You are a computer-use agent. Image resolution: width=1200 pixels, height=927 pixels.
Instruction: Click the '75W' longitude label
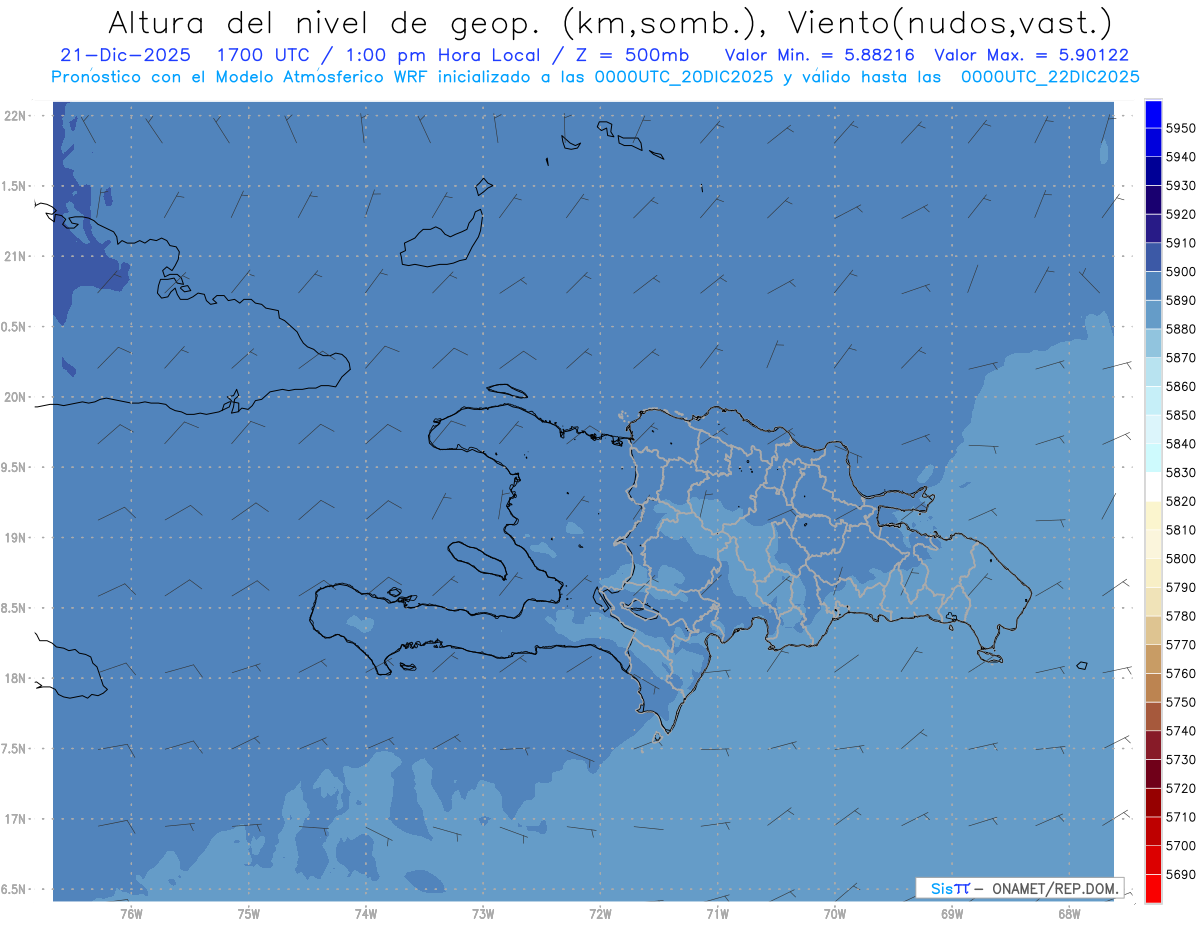tap(249, 913)
